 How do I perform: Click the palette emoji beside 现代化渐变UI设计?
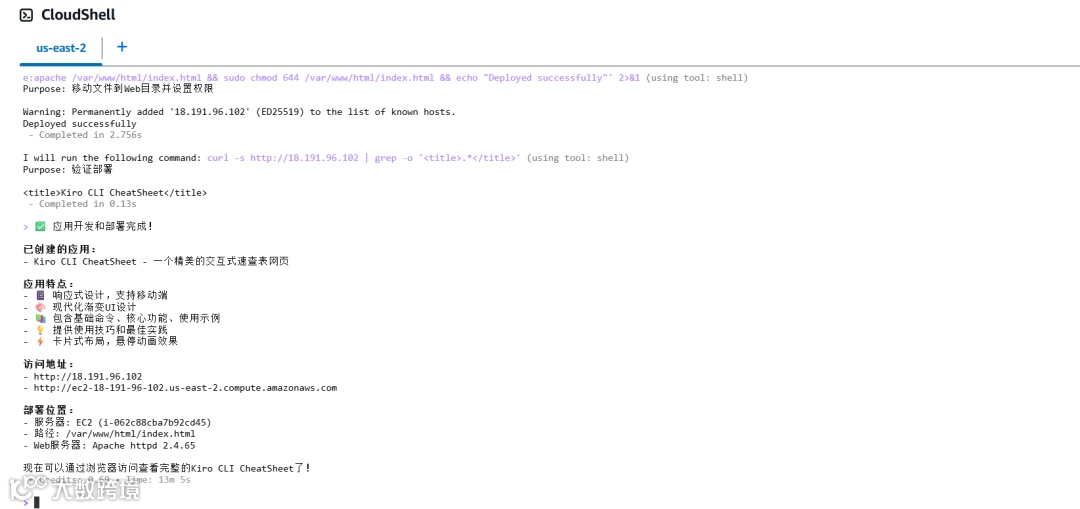click(x=40, y=307)
